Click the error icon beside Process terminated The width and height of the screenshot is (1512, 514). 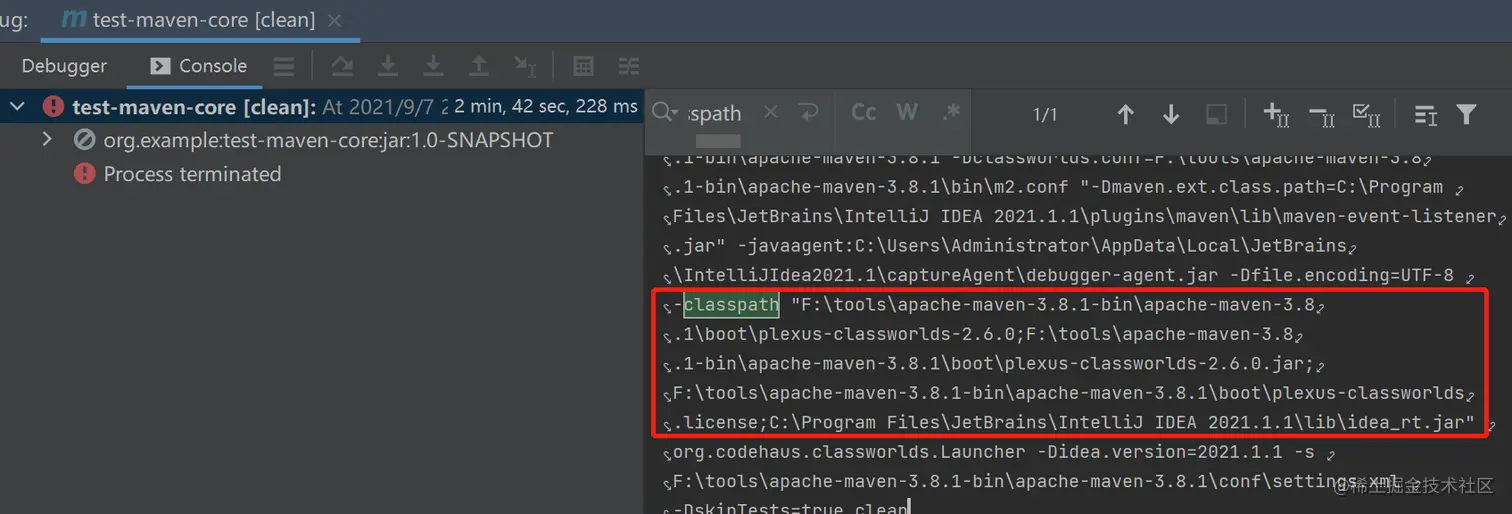coord(85,174)
